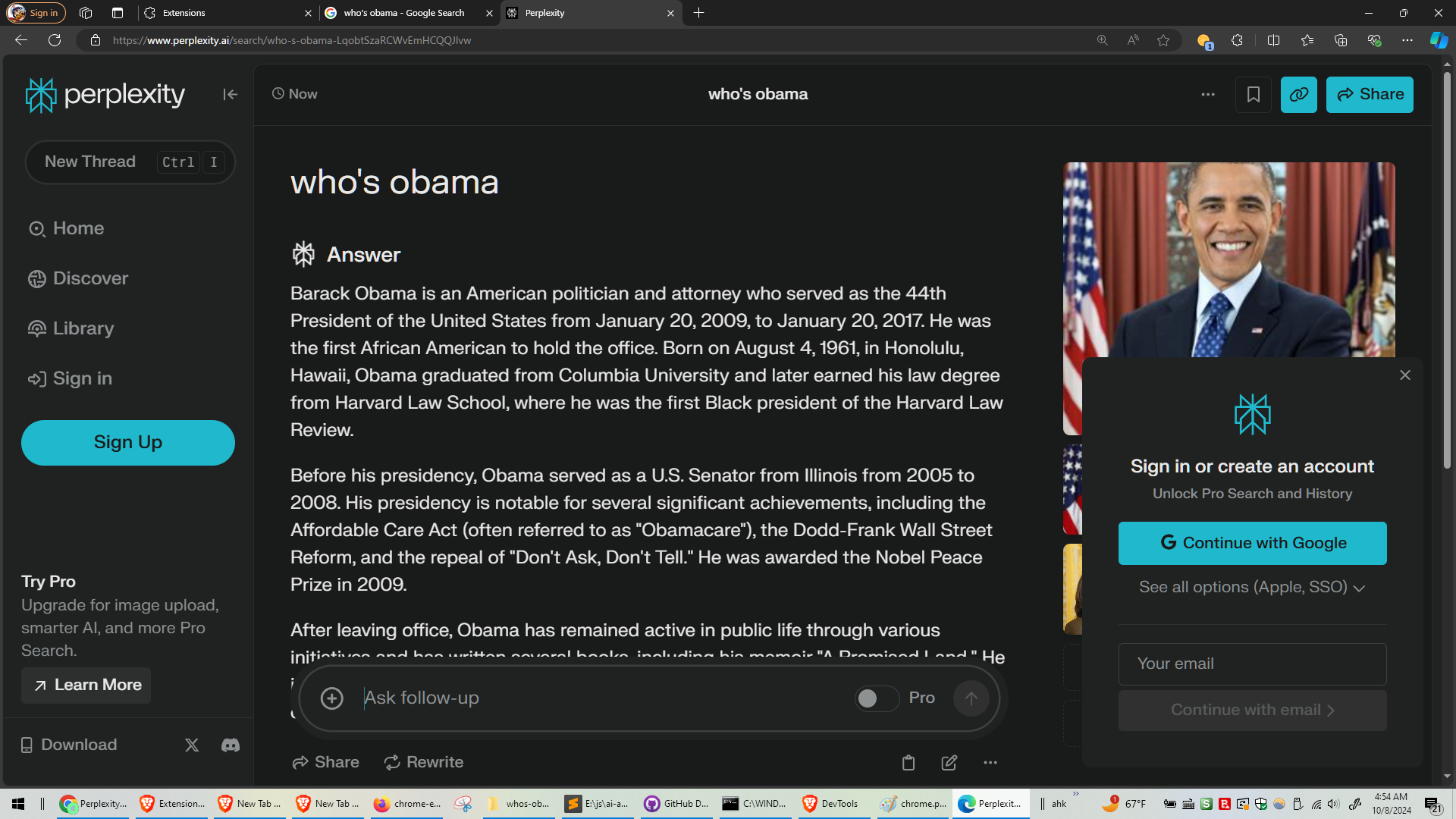The image size is (1456, 819).
Task: Open Discover in sidebar
Action: (x=90, y=278)
